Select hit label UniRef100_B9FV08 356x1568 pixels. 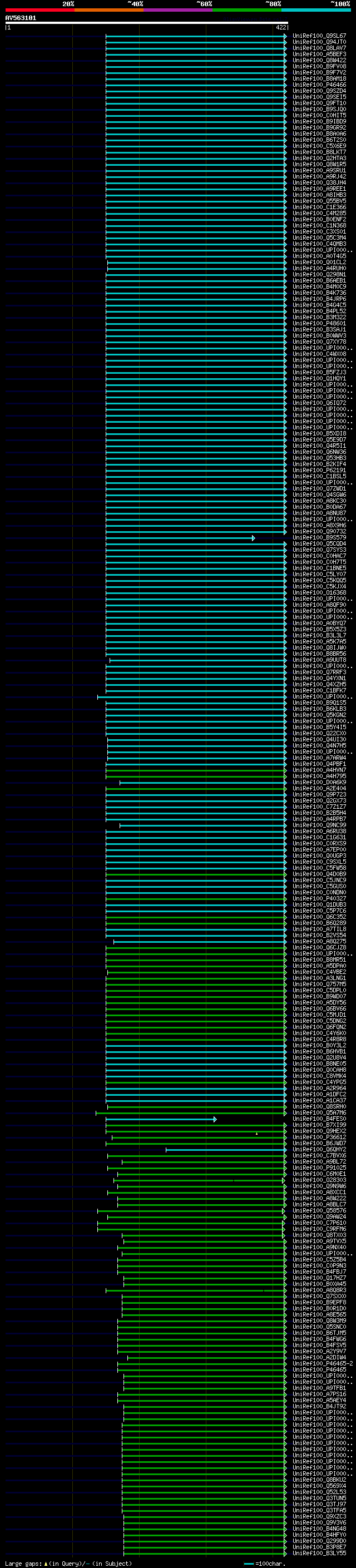319,66
